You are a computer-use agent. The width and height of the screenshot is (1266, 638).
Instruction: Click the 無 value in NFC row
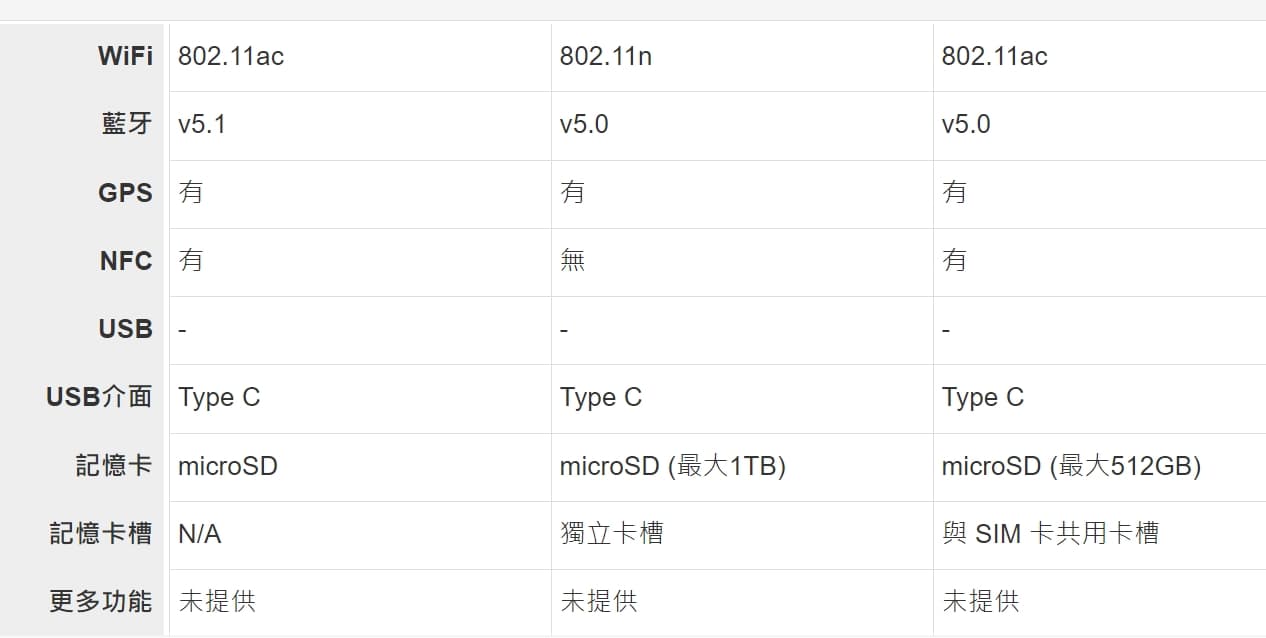tap(573, 261)
